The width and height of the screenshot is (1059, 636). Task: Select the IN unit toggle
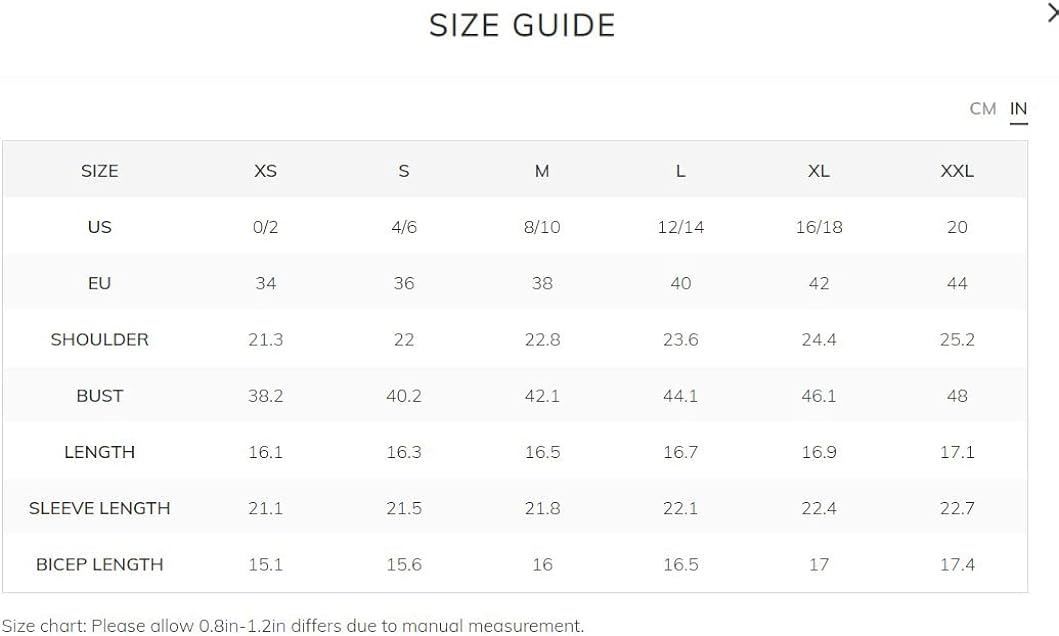pyautogui.click(x=1018, y=109)
